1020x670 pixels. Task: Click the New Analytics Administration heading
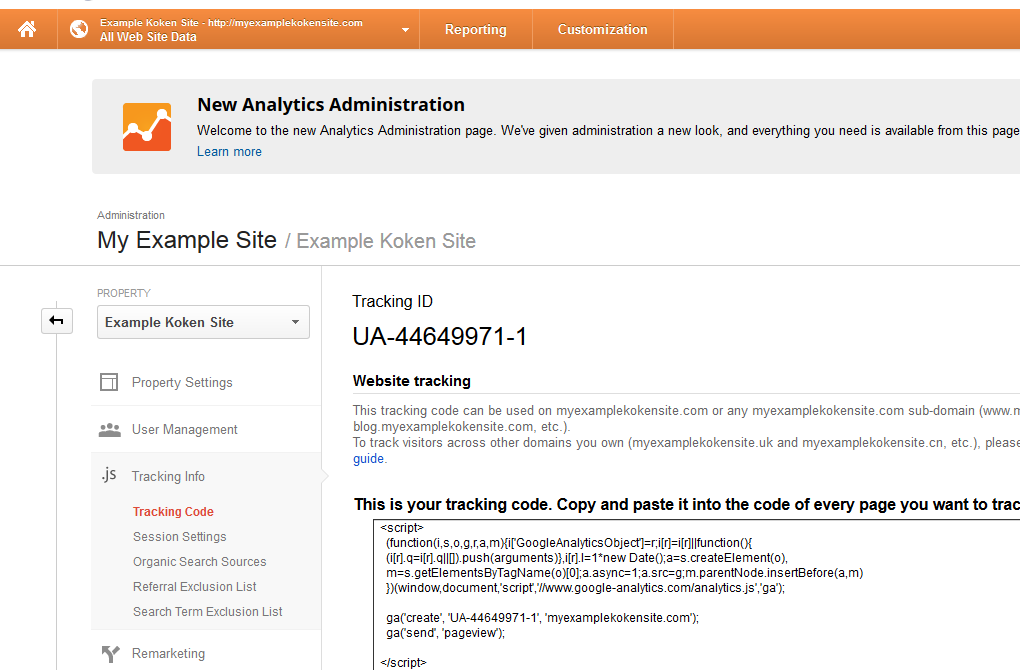tap(331, 105)
